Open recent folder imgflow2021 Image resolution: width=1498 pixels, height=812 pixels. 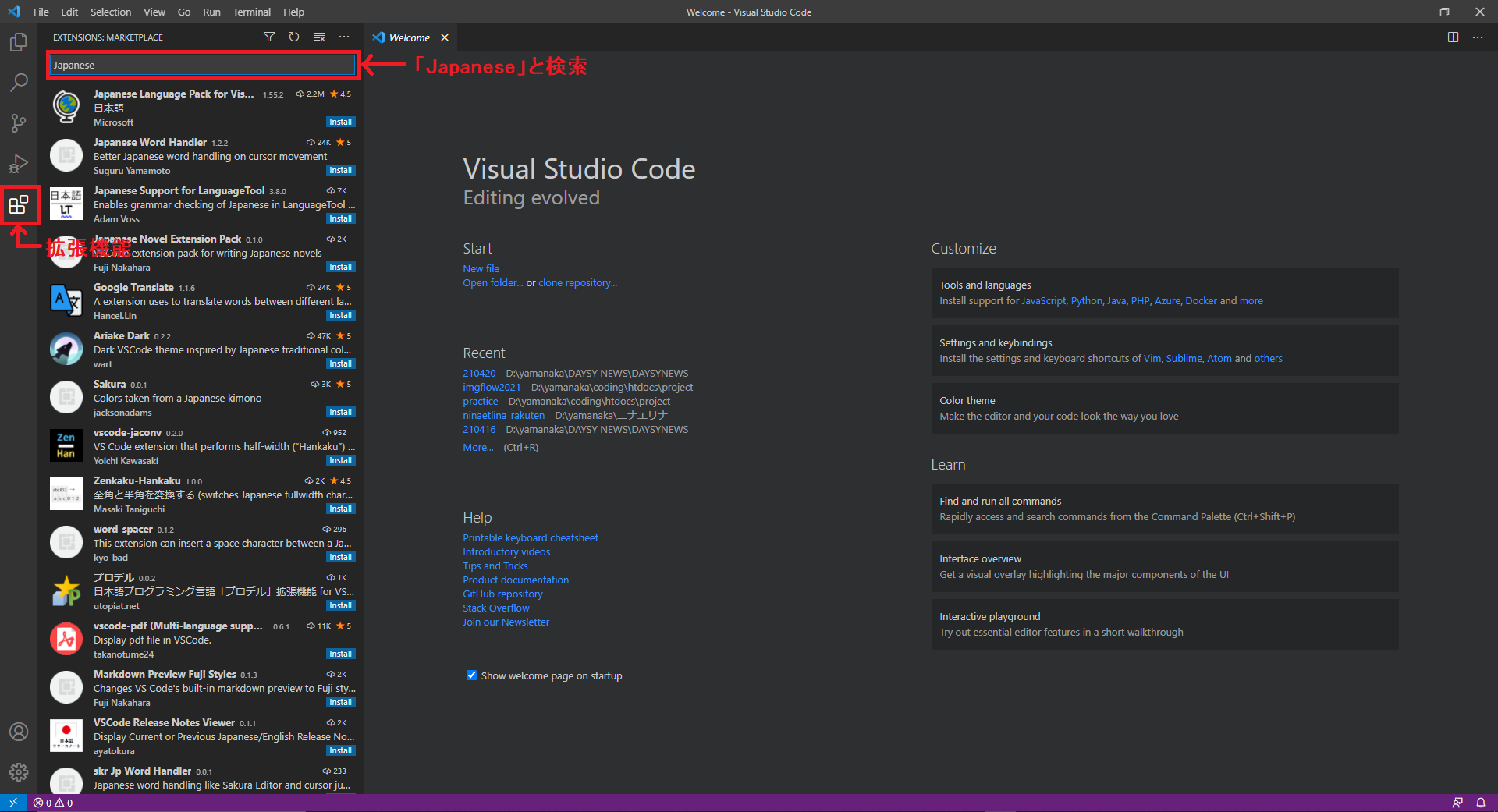click(492, 387)
